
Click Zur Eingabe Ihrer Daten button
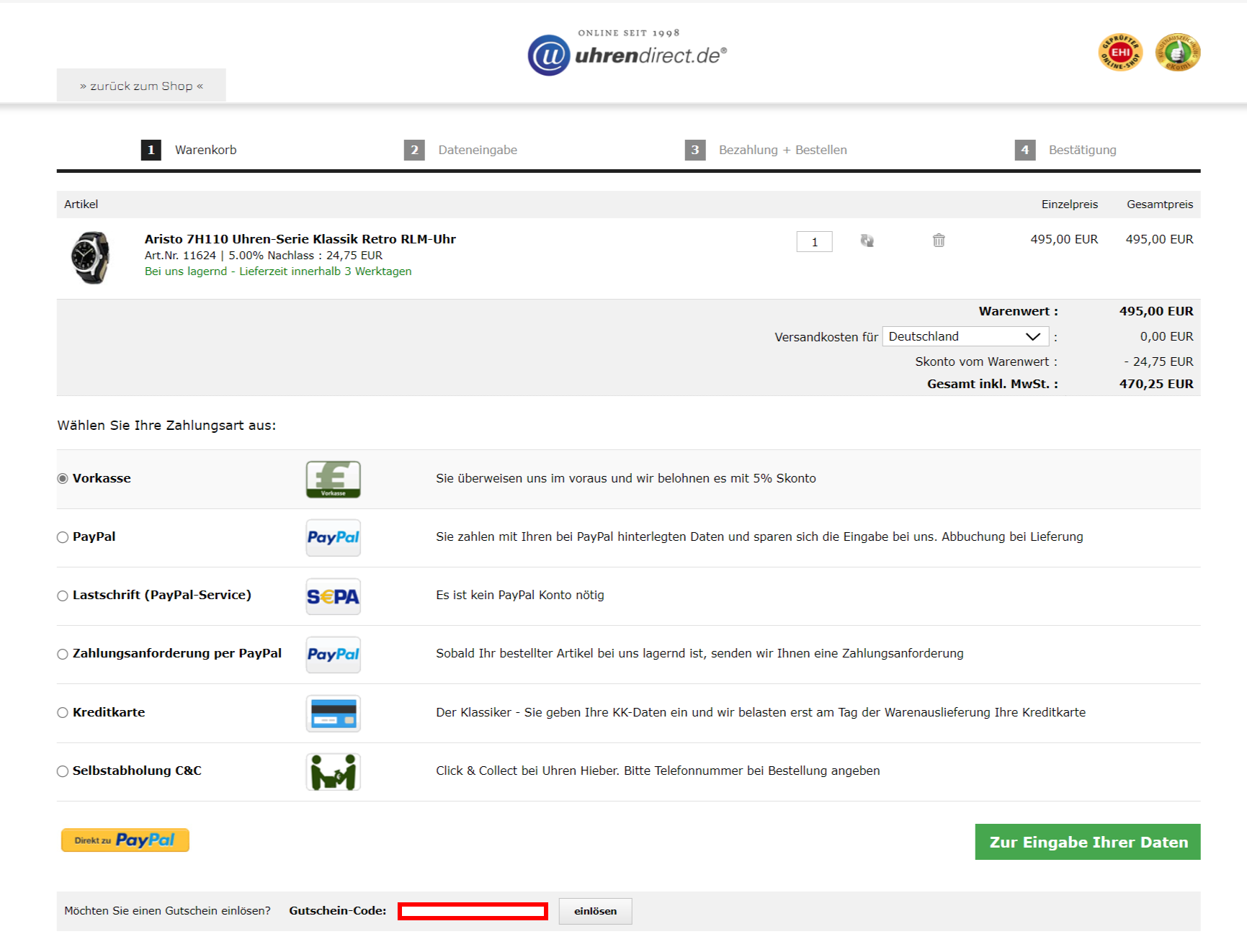point(1088,842)
